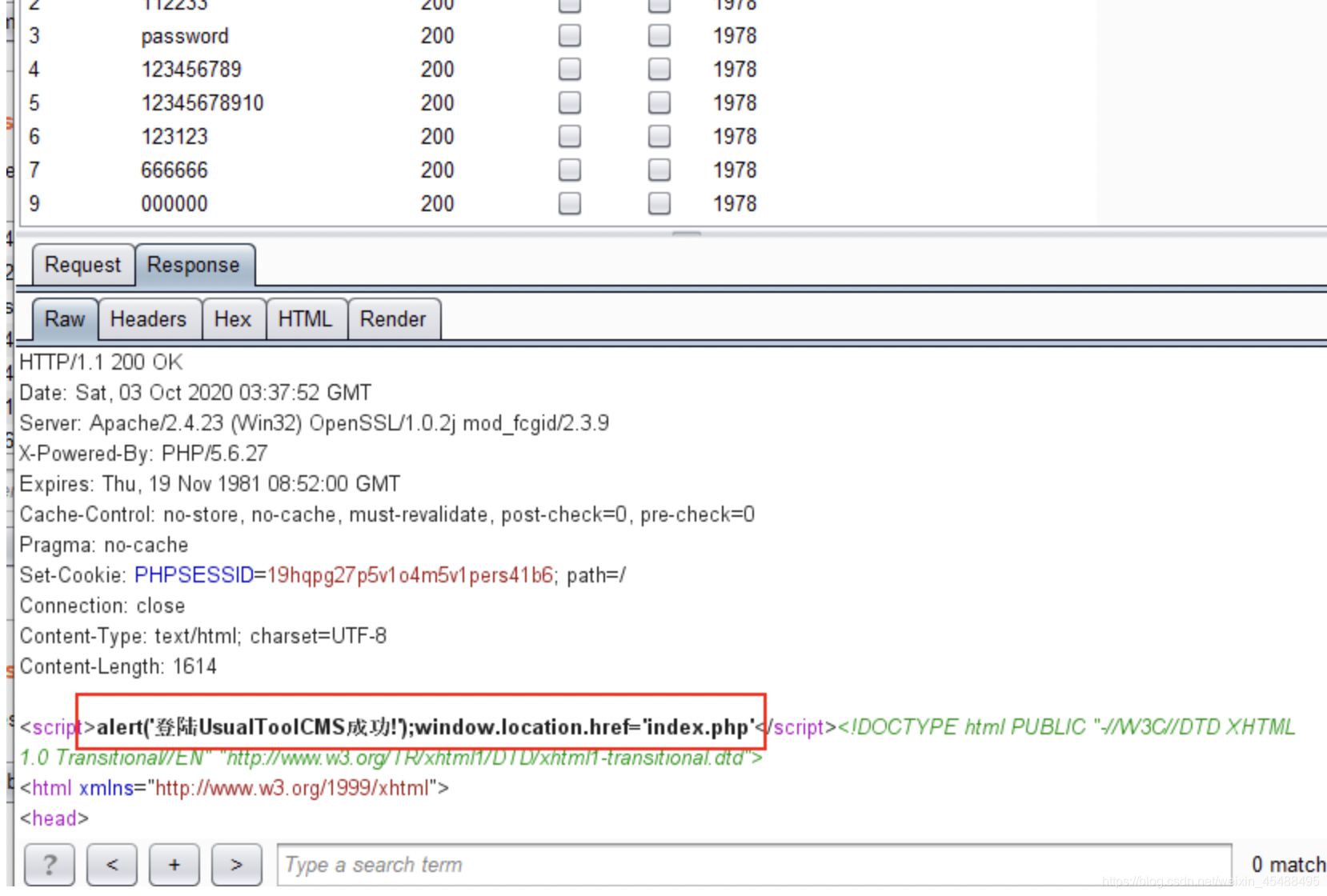
Task: Click length 1978 in 000000 row
Action: [735, 204]
